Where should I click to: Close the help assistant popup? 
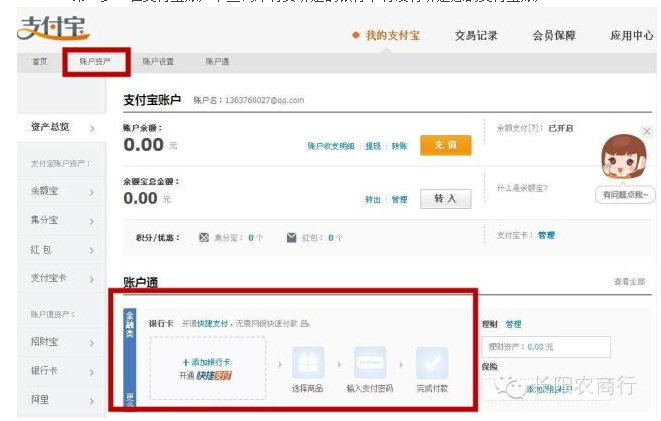(x=647, y=131)
